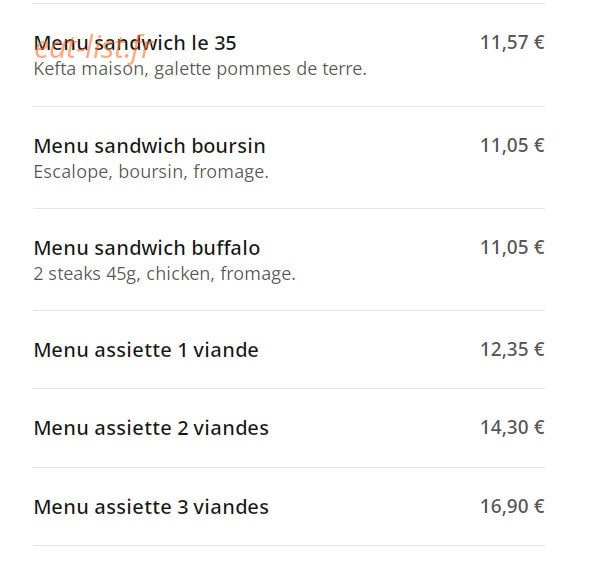Click galette pommes de terre text
The width and height of the screenshot is (601, 571).
[x=260, y=69]
